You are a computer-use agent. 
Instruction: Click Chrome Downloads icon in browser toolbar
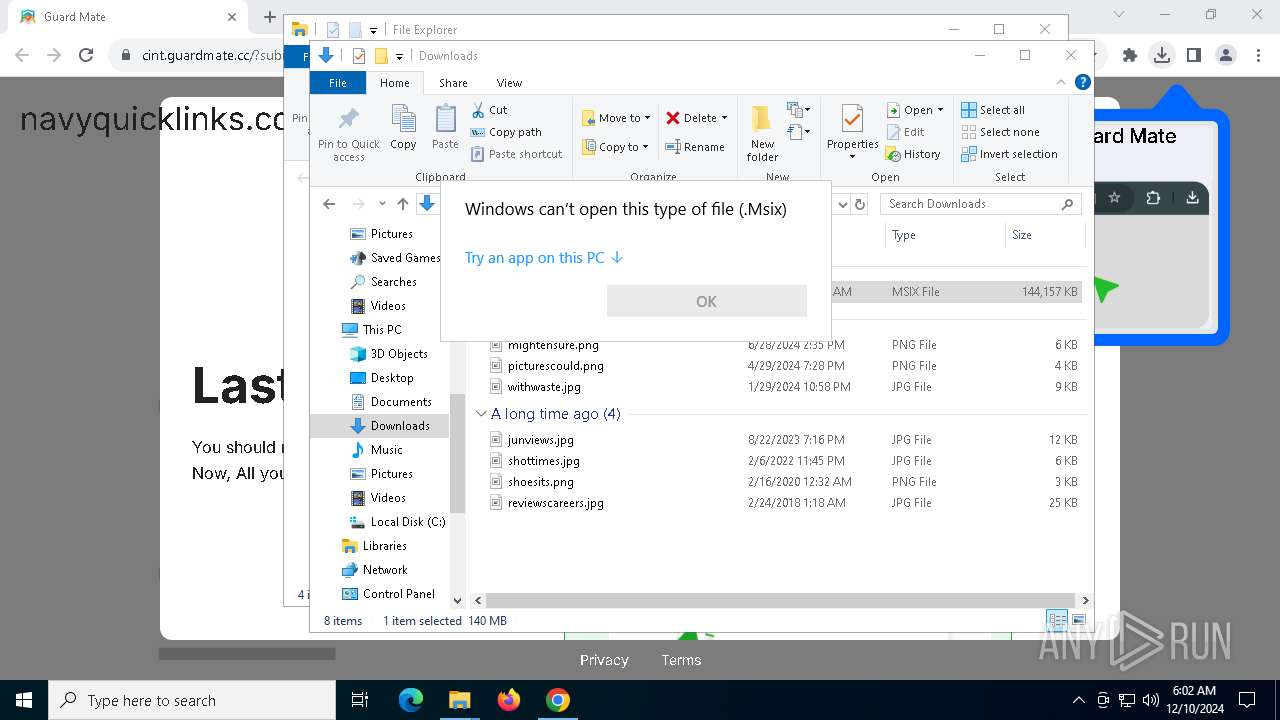tap(1161, 55)
